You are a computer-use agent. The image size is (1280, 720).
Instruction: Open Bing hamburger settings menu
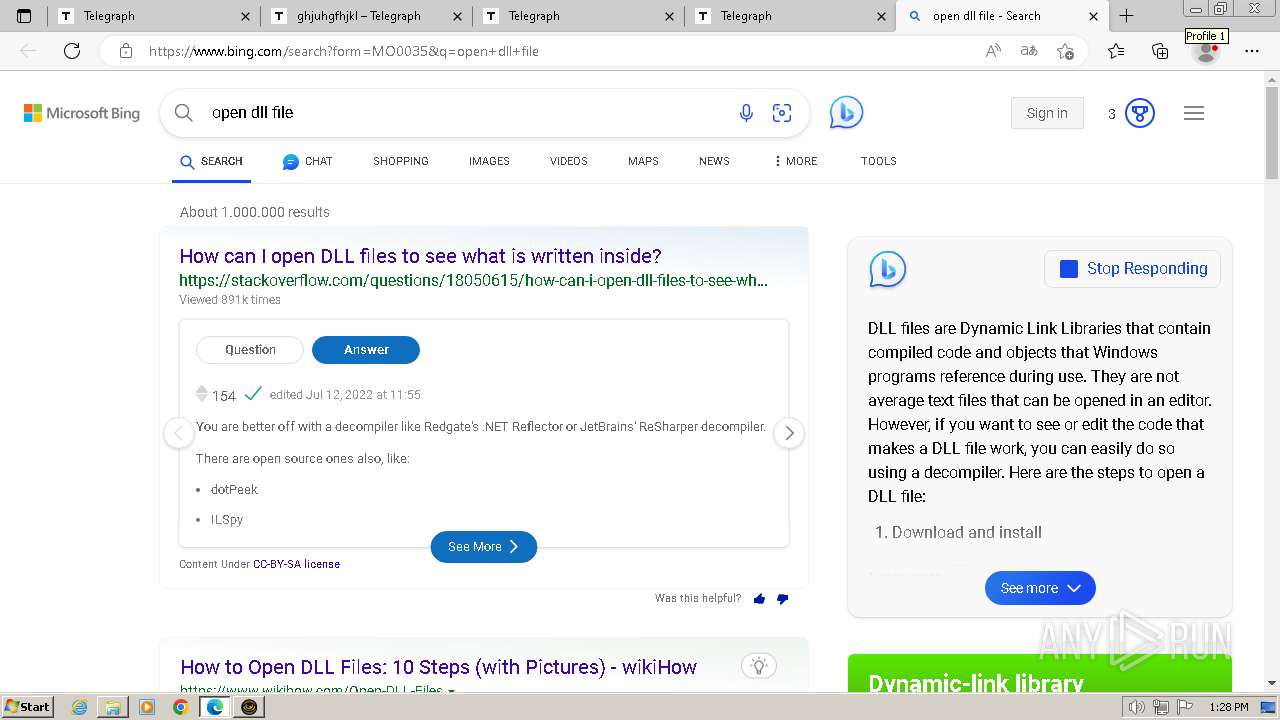(1194, 113)
